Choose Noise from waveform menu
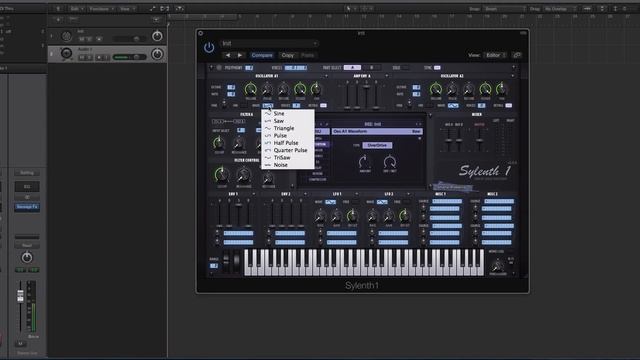 [x=288, y=165]
